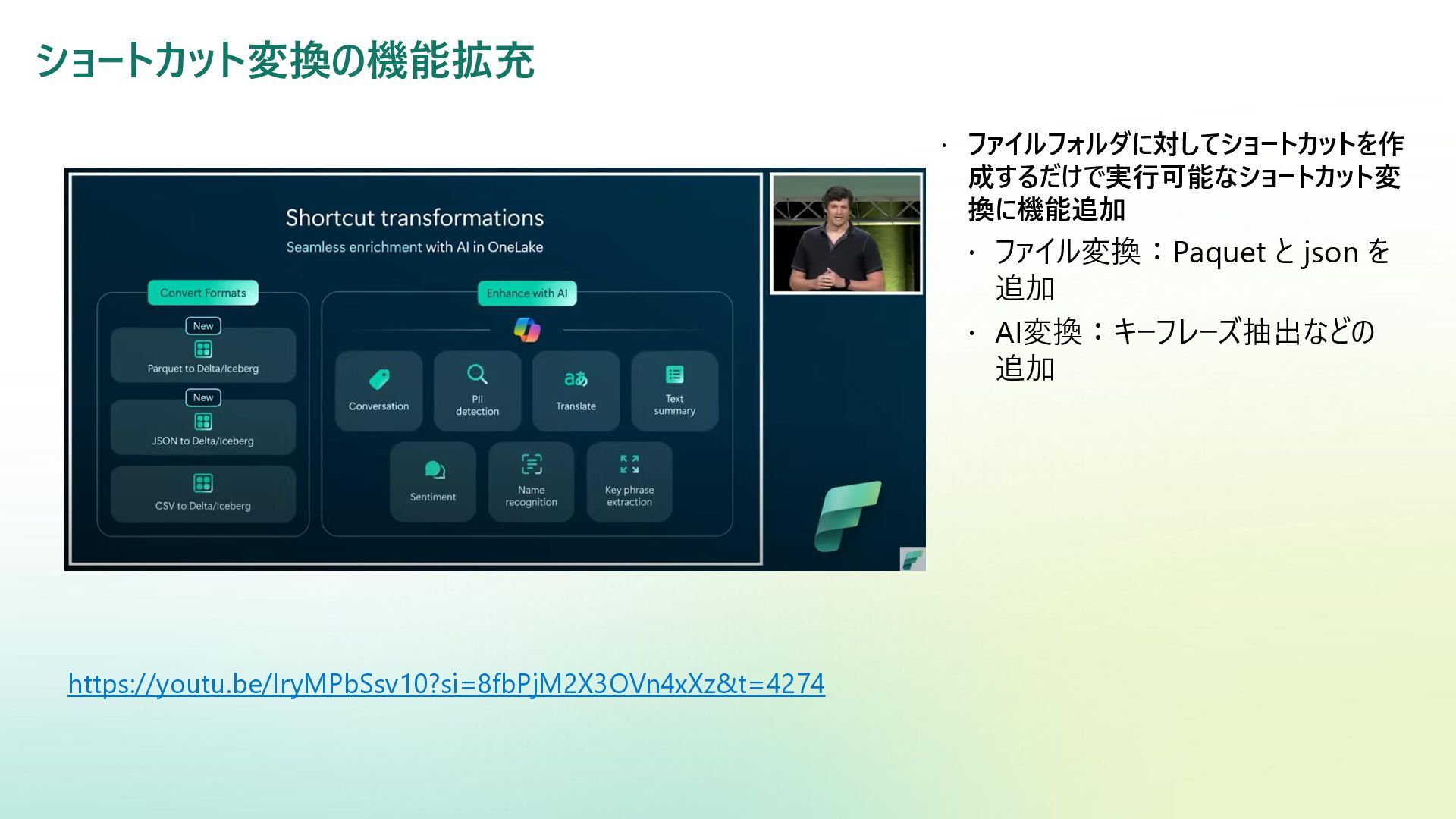Click the Shortcut transformations heading text
The height and width of the screenshot is (819, 1456).
(x=415, y=218)
